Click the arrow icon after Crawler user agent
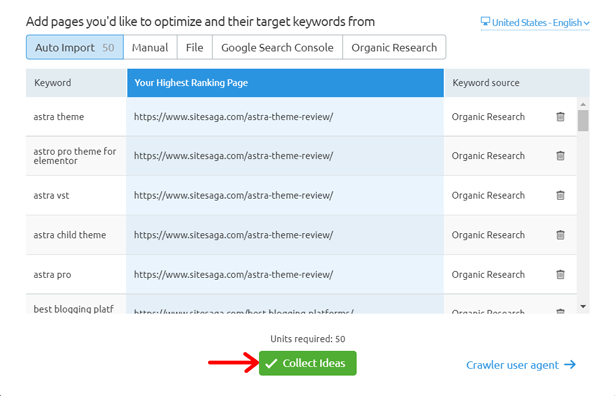The image size is (615, 396). coord(570,365)
